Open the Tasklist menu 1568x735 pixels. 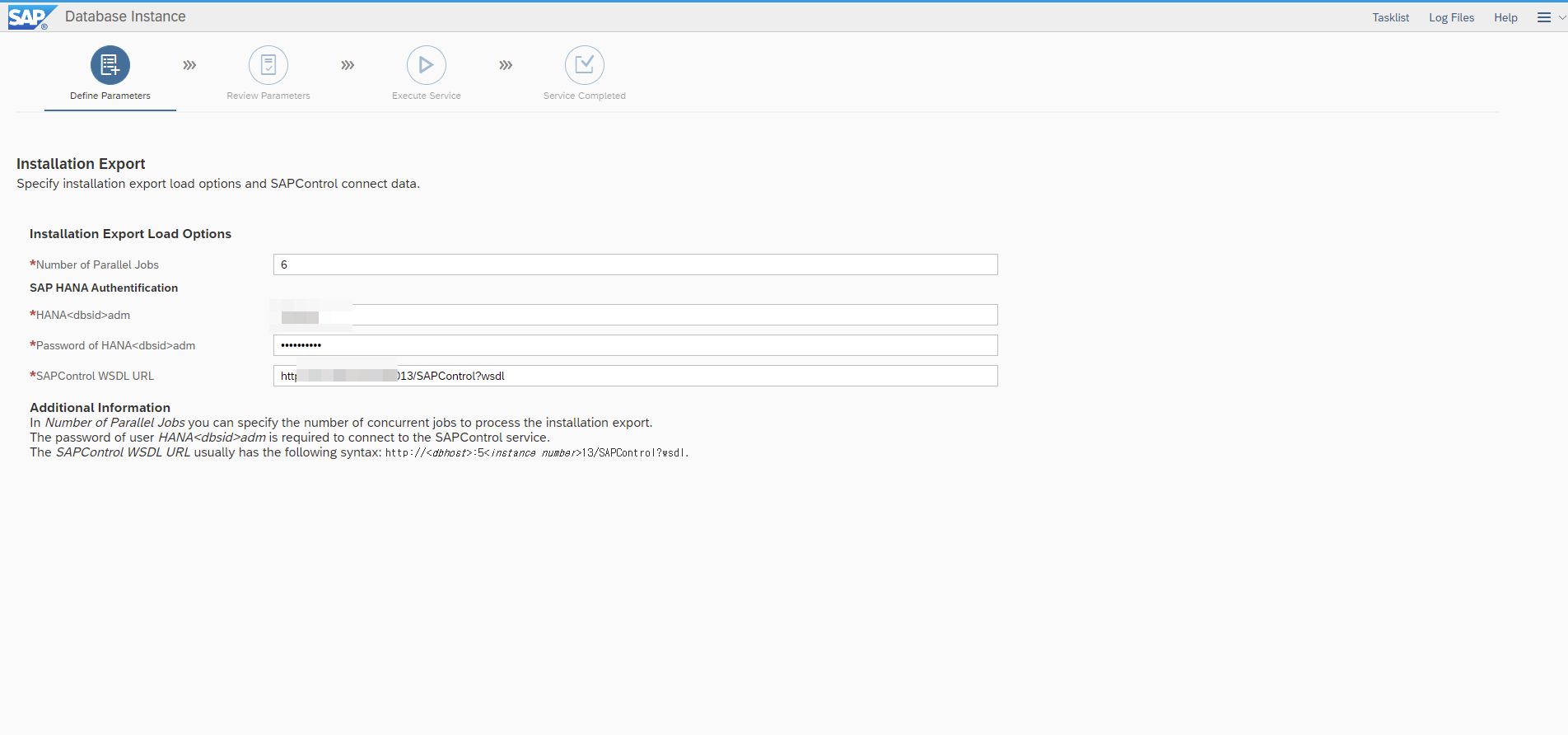point(1391,17)
